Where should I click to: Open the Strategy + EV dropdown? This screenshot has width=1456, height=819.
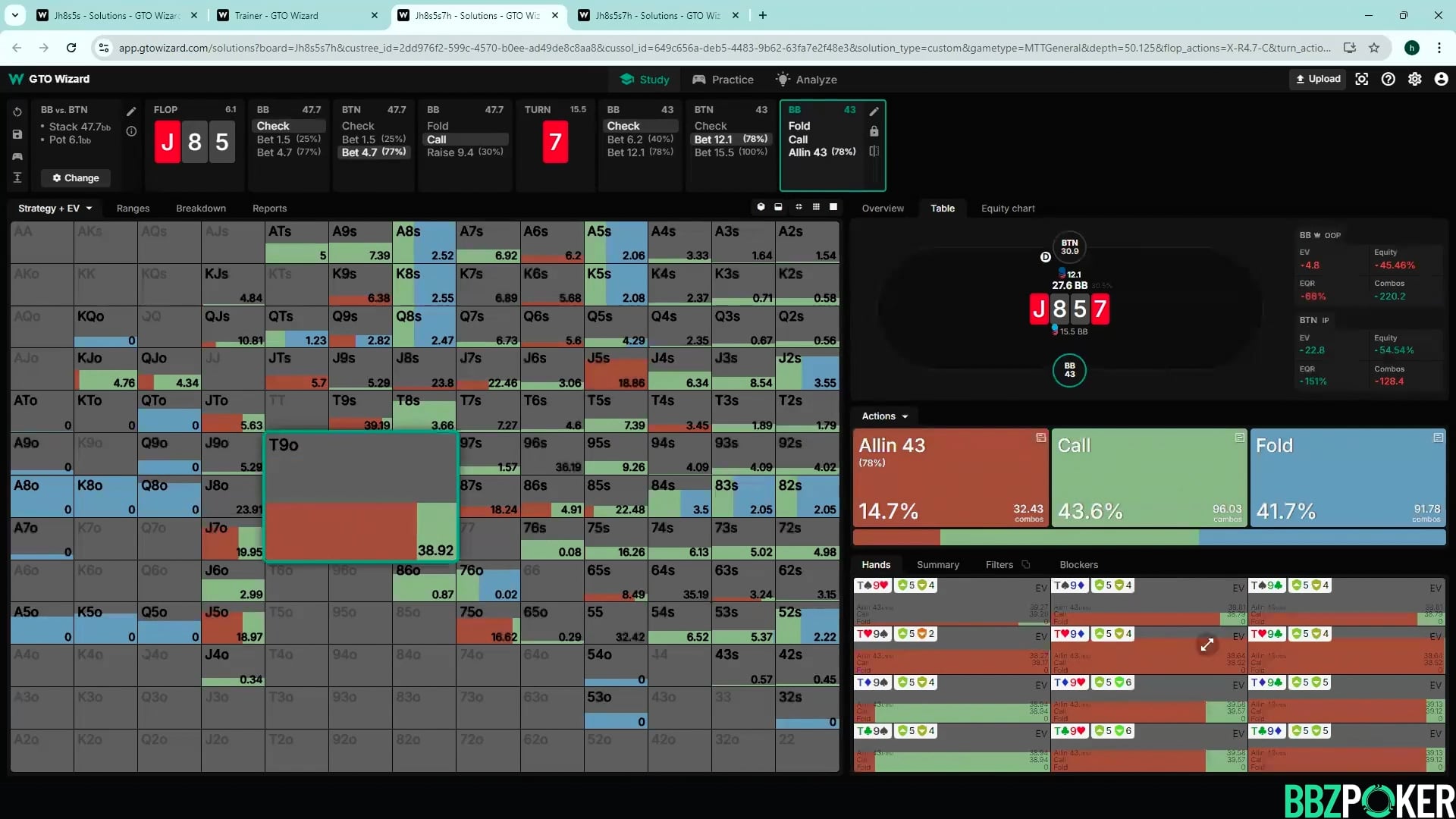[54, 208]
